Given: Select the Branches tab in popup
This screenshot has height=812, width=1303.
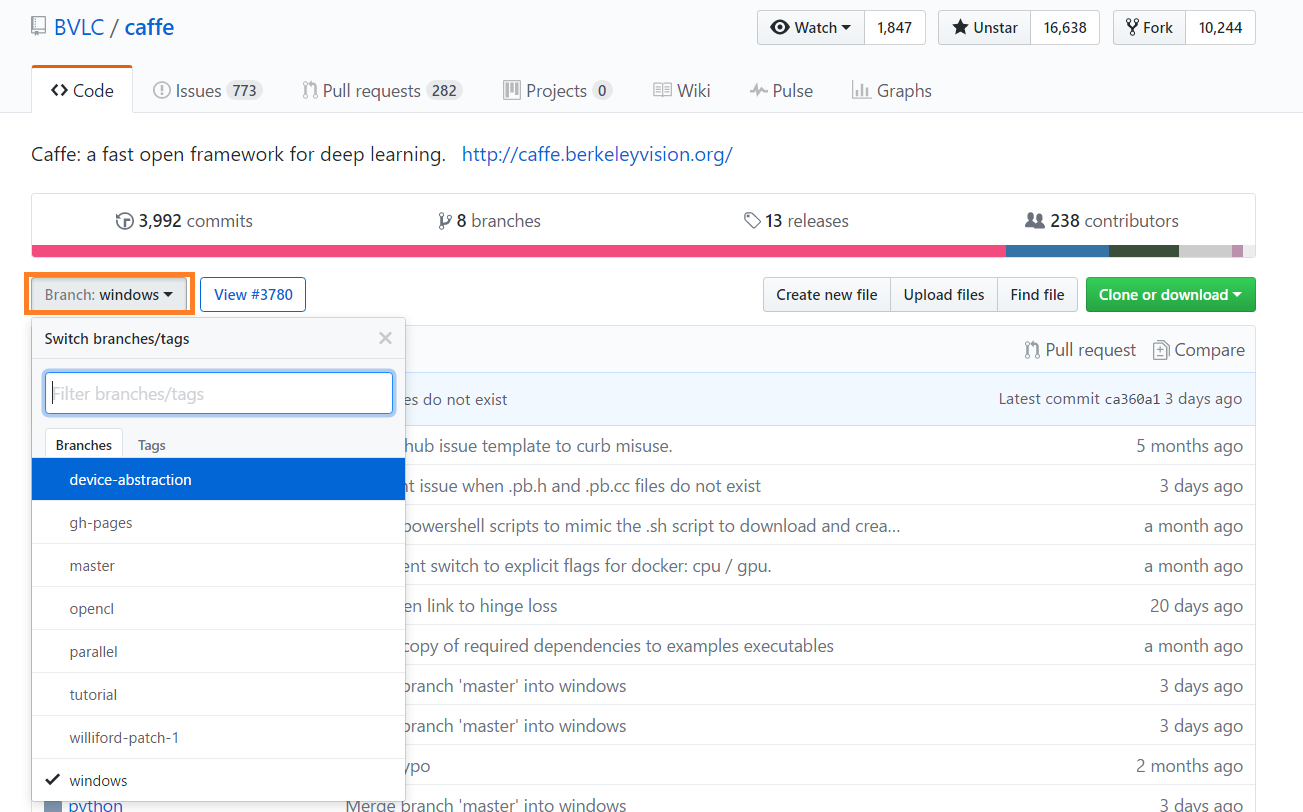Looking at the screenshot, I should tap(84, 445).
